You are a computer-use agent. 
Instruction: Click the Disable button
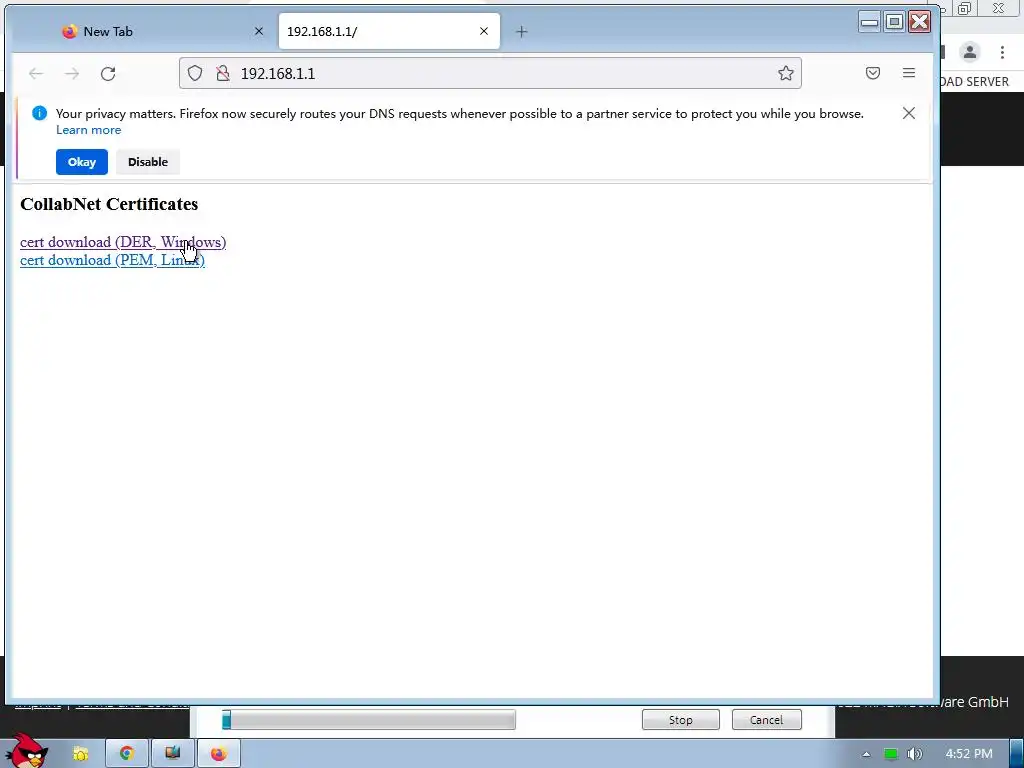[x=148, y=162]
